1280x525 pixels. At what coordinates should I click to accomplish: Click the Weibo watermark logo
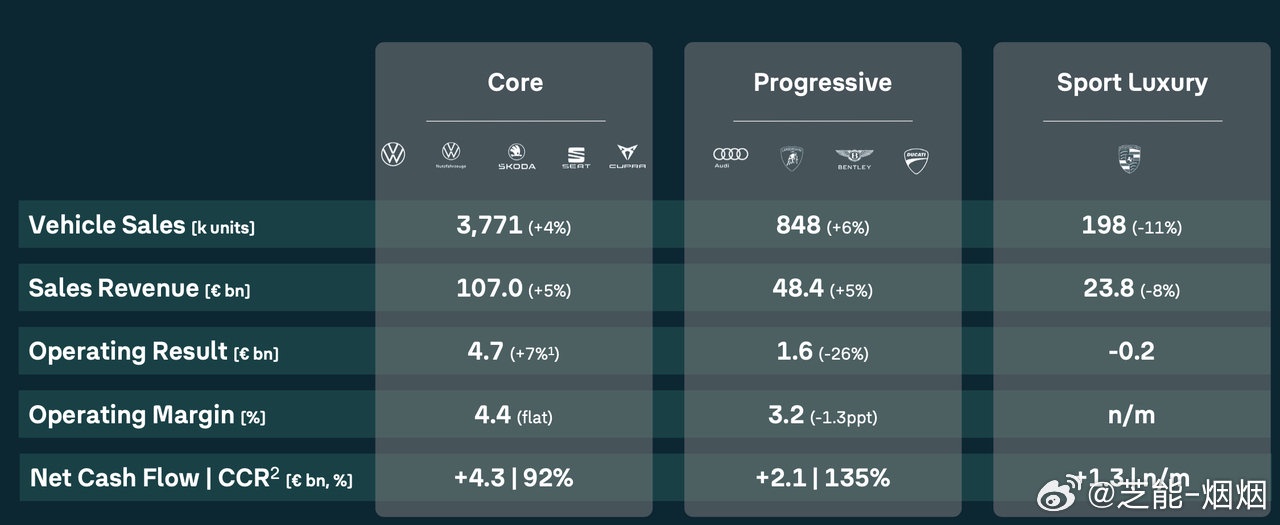1056,493
